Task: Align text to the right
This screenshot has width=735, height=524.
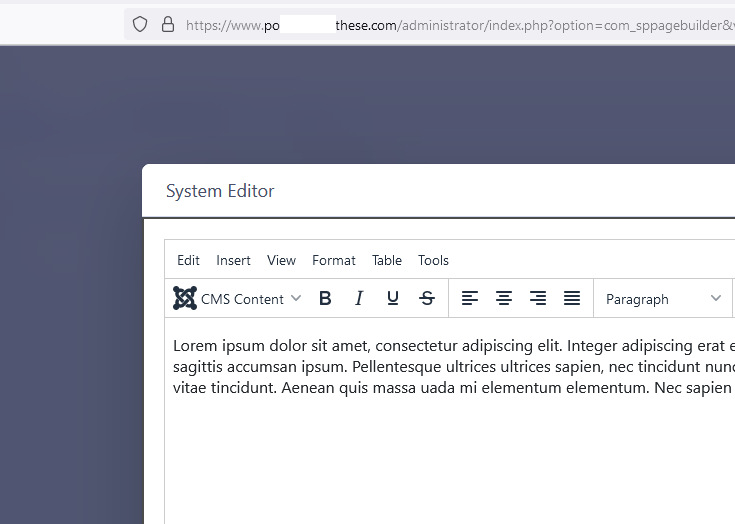Action: 538,298
